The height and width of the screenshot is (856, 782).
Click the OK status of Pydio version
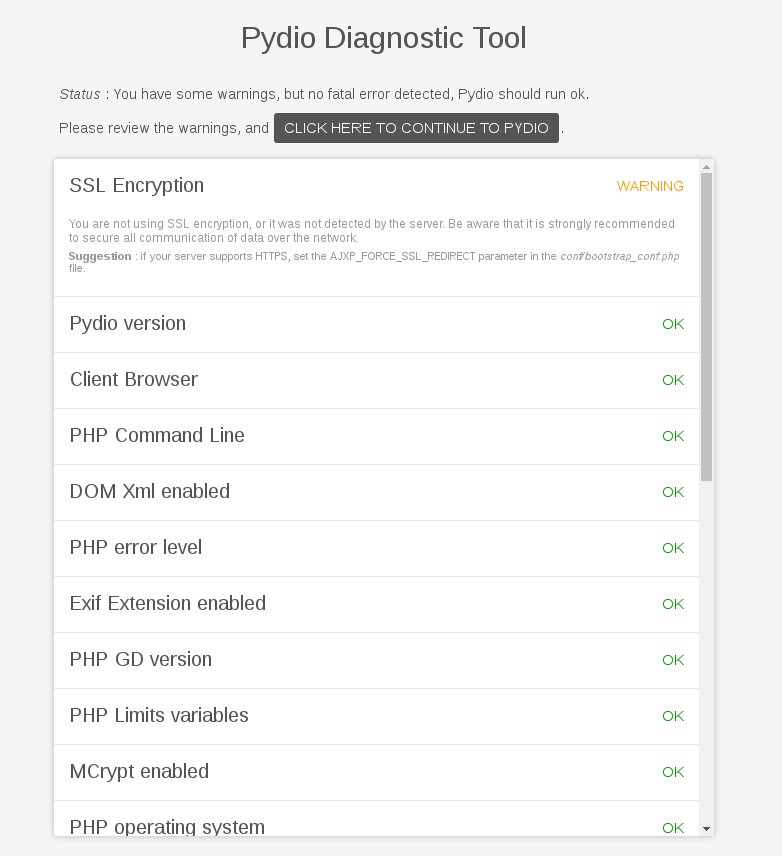(x=673, y=324)
